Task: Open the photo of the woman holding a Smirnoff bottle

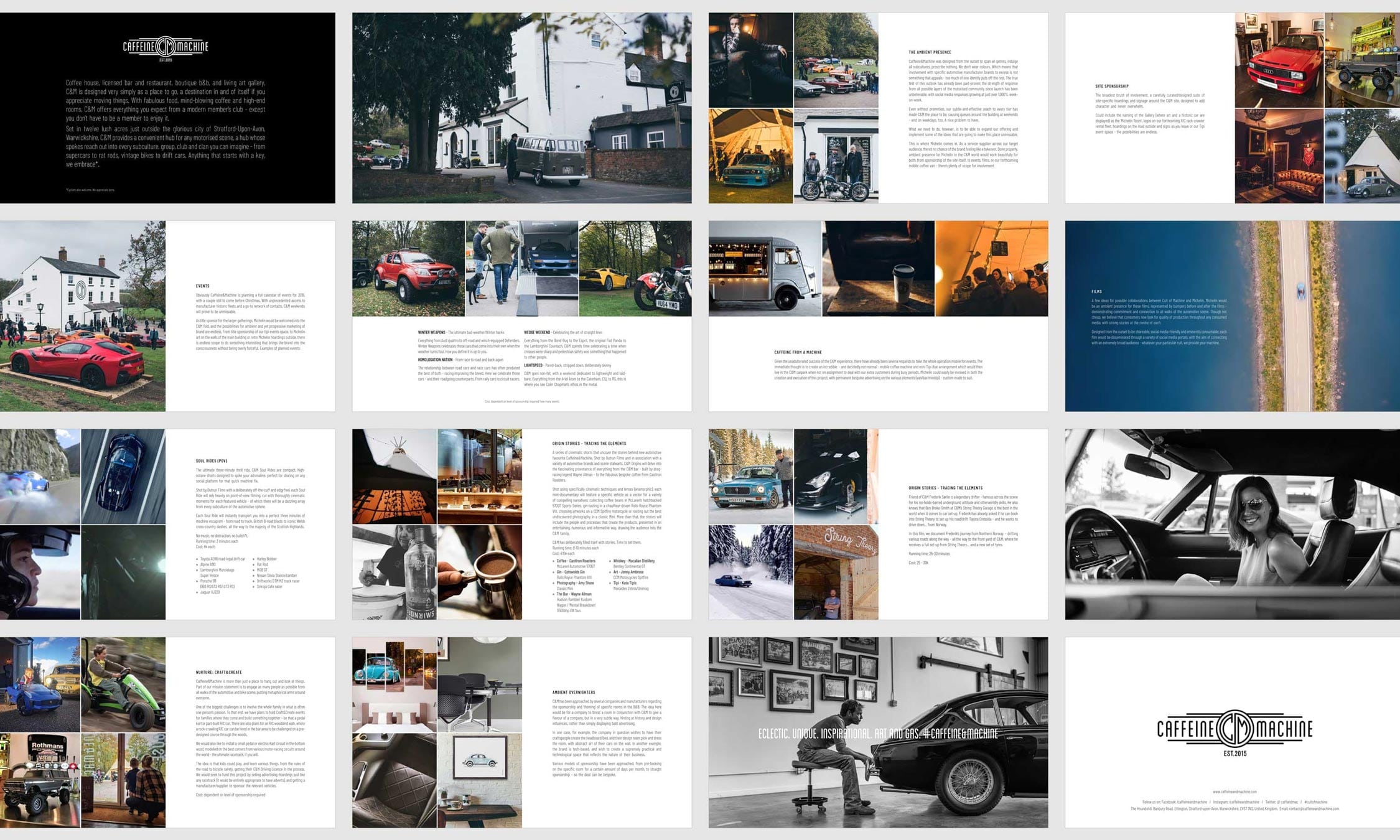Action: (x=394, y=572)
